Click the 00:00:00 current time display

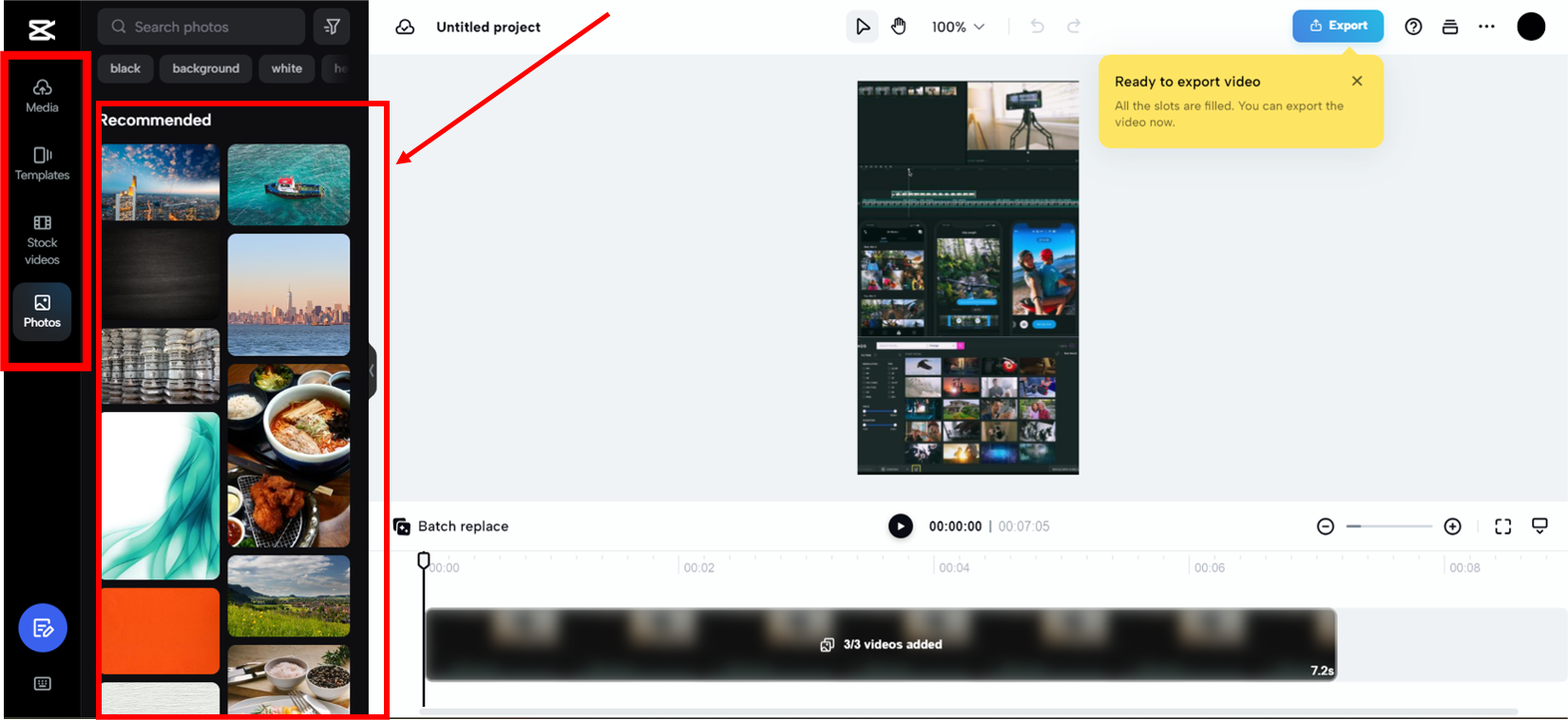tap(955, 526)
